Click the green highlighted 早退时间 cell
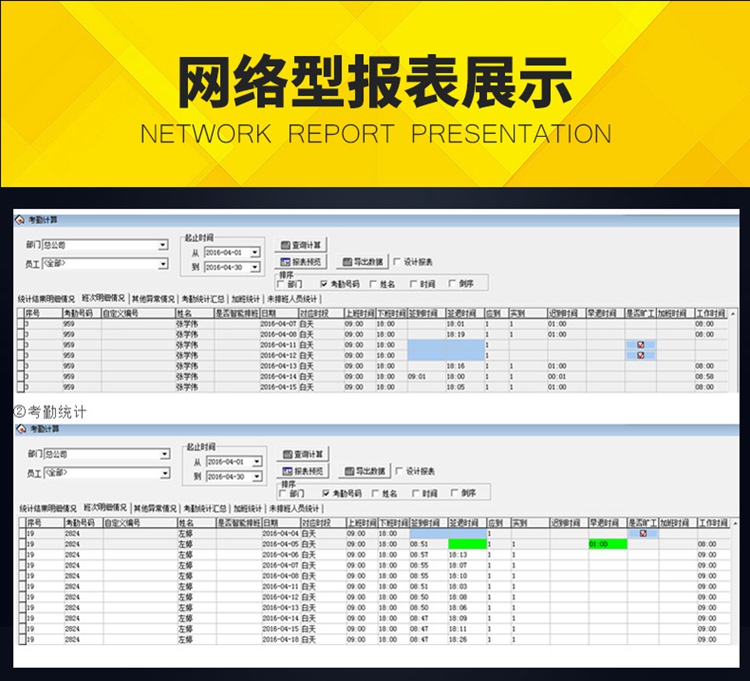The height and width of the screenshot is (681, 750). (x=607, y=544)
